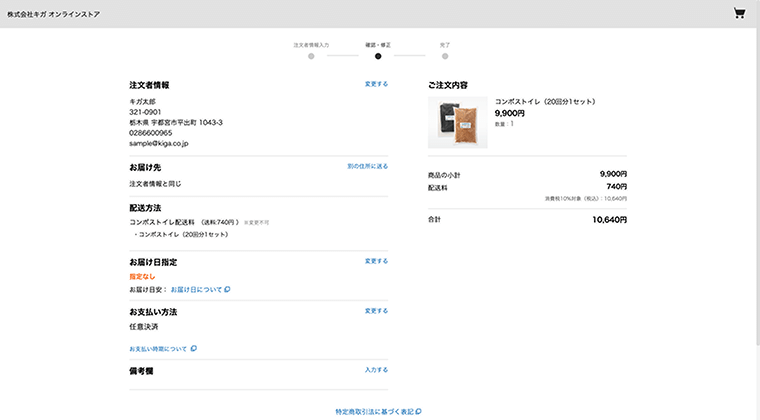Click the 完了 step circle
This screenshot has height=420, width=760.
[445, 56]
